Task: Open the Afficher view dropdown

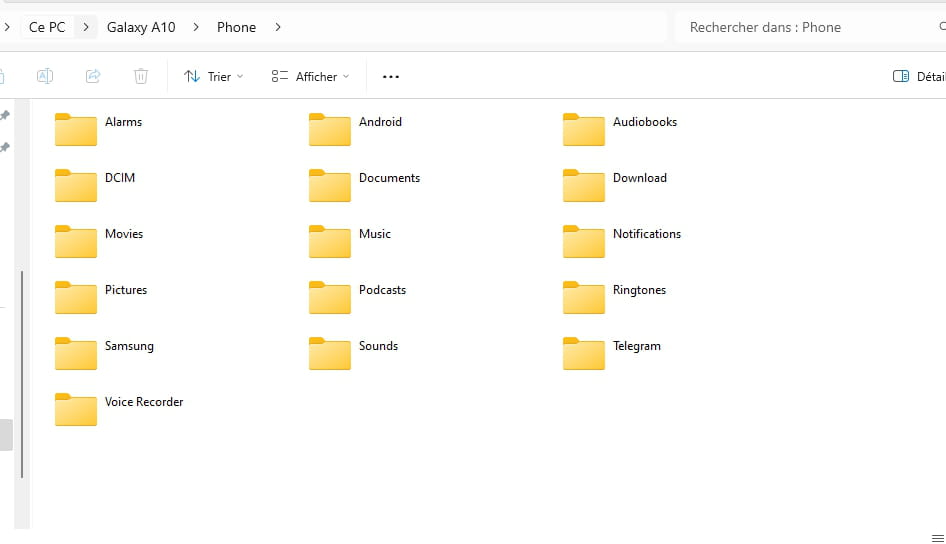Action: tap(310, 77)
